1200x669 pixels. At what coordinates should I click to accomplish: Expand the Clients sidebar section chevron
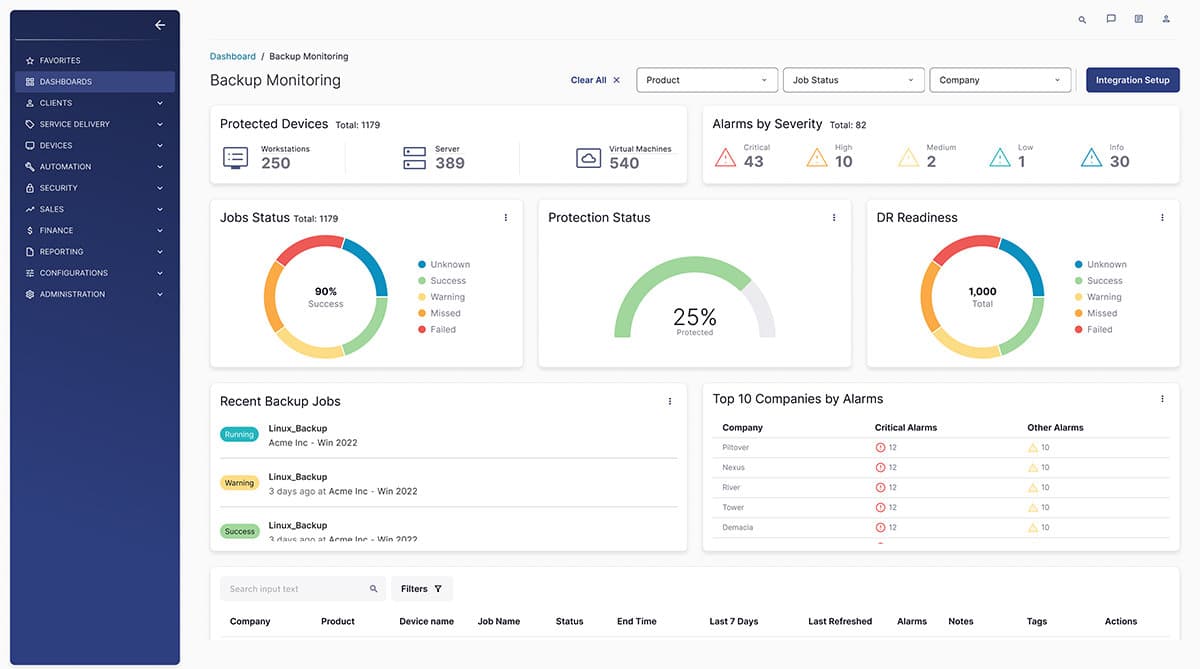pos(160,103)
